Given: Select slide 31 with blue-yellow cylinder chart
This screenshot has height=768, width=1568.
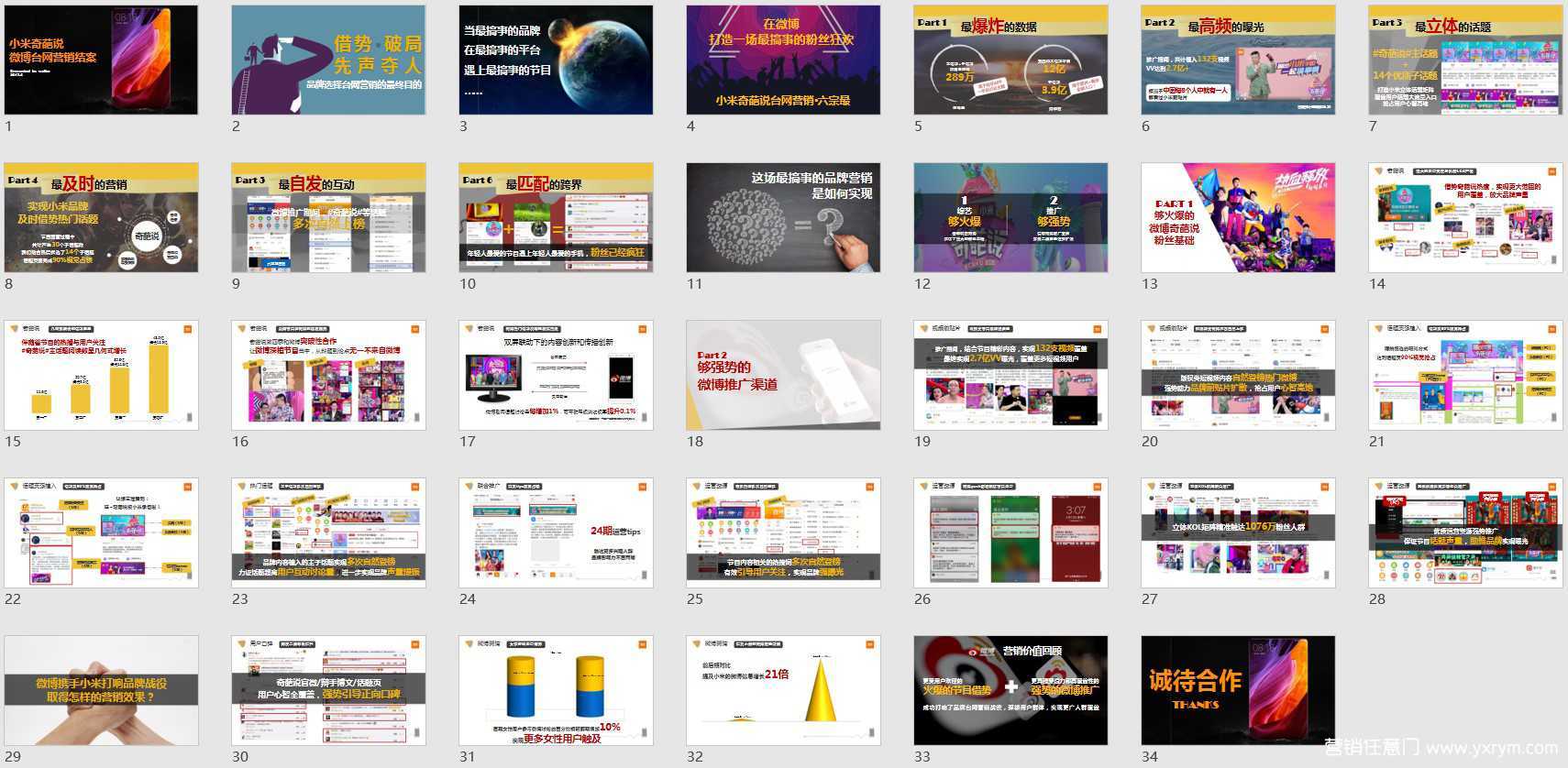Looking at the screenshot, I should coord(556,690).
